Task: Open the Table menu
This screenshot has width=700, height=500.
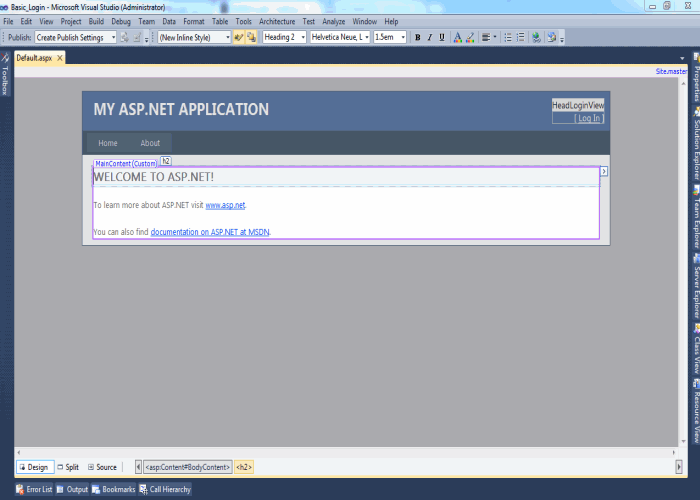Action: [x=220, y=21]
